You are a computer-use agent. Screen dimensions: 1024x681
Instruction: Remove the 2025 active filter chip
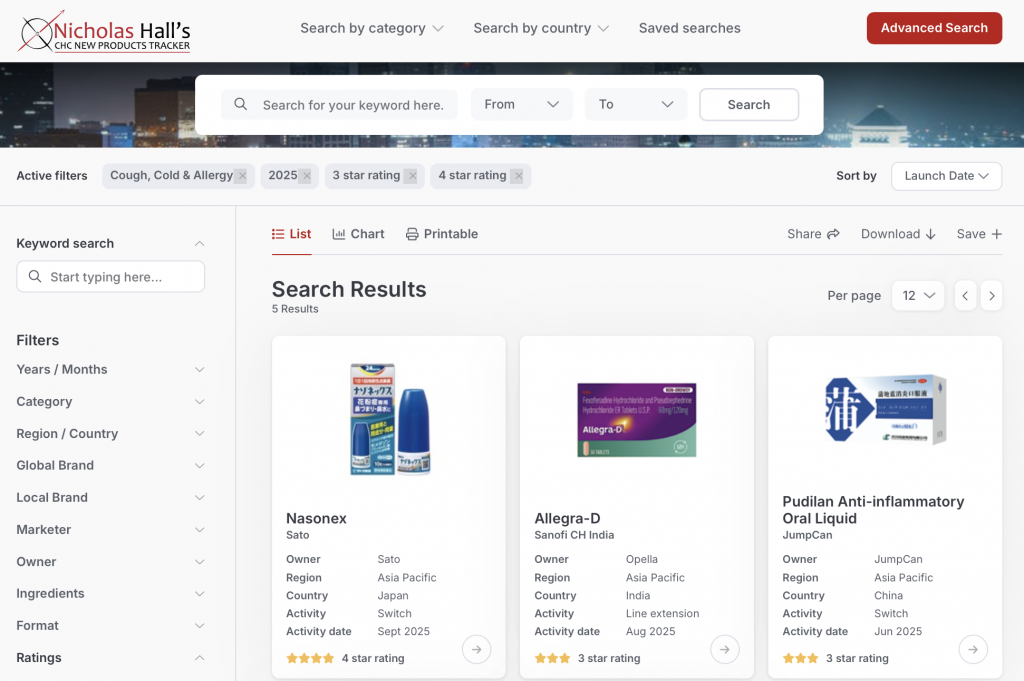[306, 176]
